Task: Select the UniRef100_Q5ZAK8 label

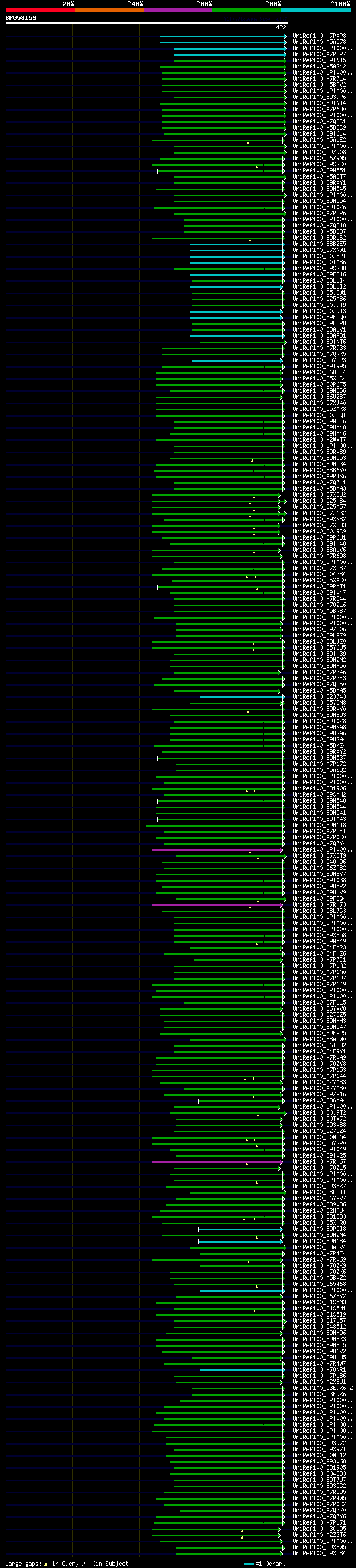Action: pos(319,409)
